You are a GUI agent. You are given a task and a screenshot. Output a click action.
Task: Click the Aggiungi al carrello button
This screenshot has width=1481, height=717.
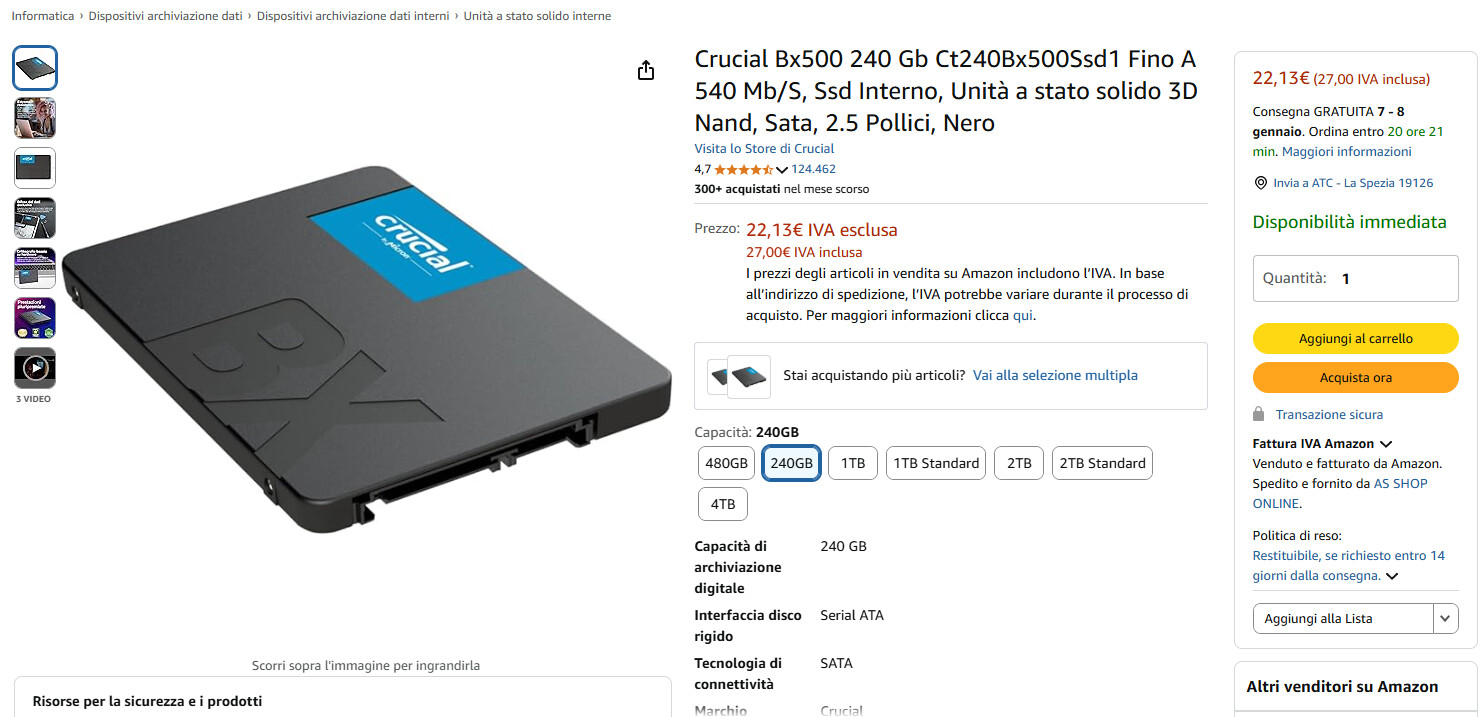[x=1356, y=339]
